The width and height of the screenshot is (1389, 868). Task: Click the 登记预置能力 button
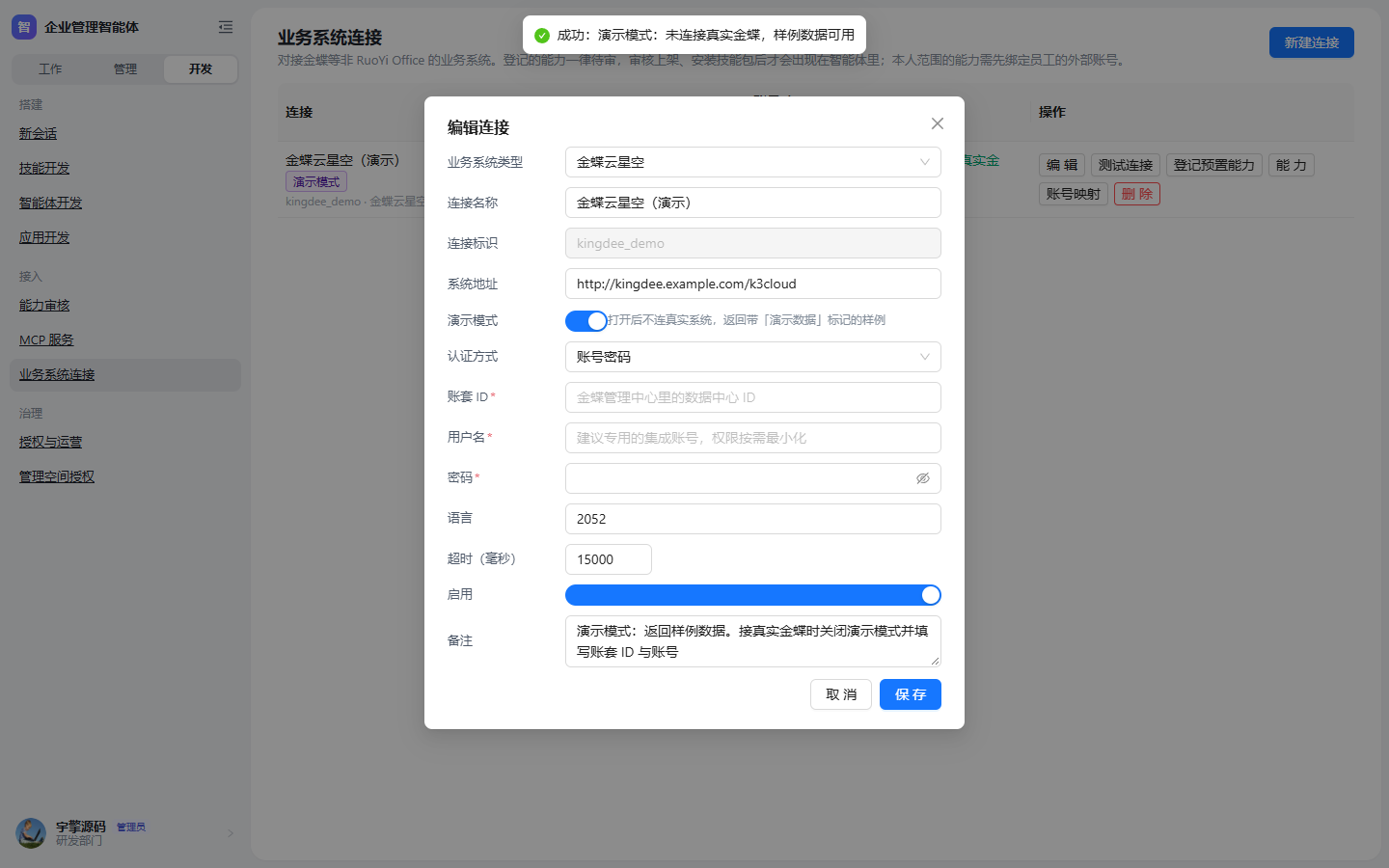1214,165
